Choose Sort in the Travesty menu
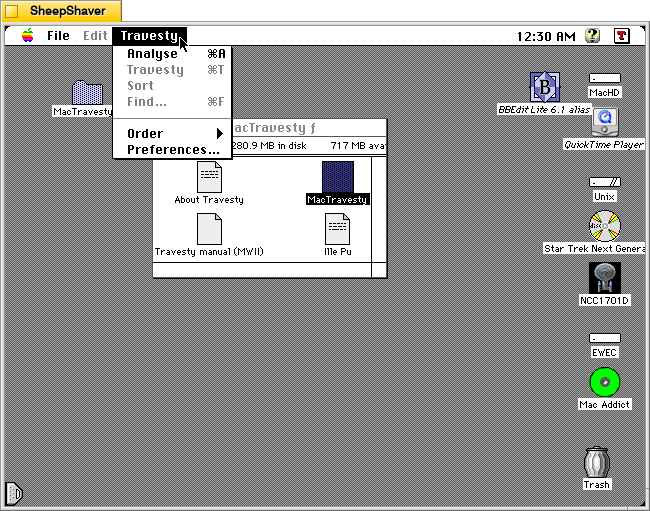 172,86
